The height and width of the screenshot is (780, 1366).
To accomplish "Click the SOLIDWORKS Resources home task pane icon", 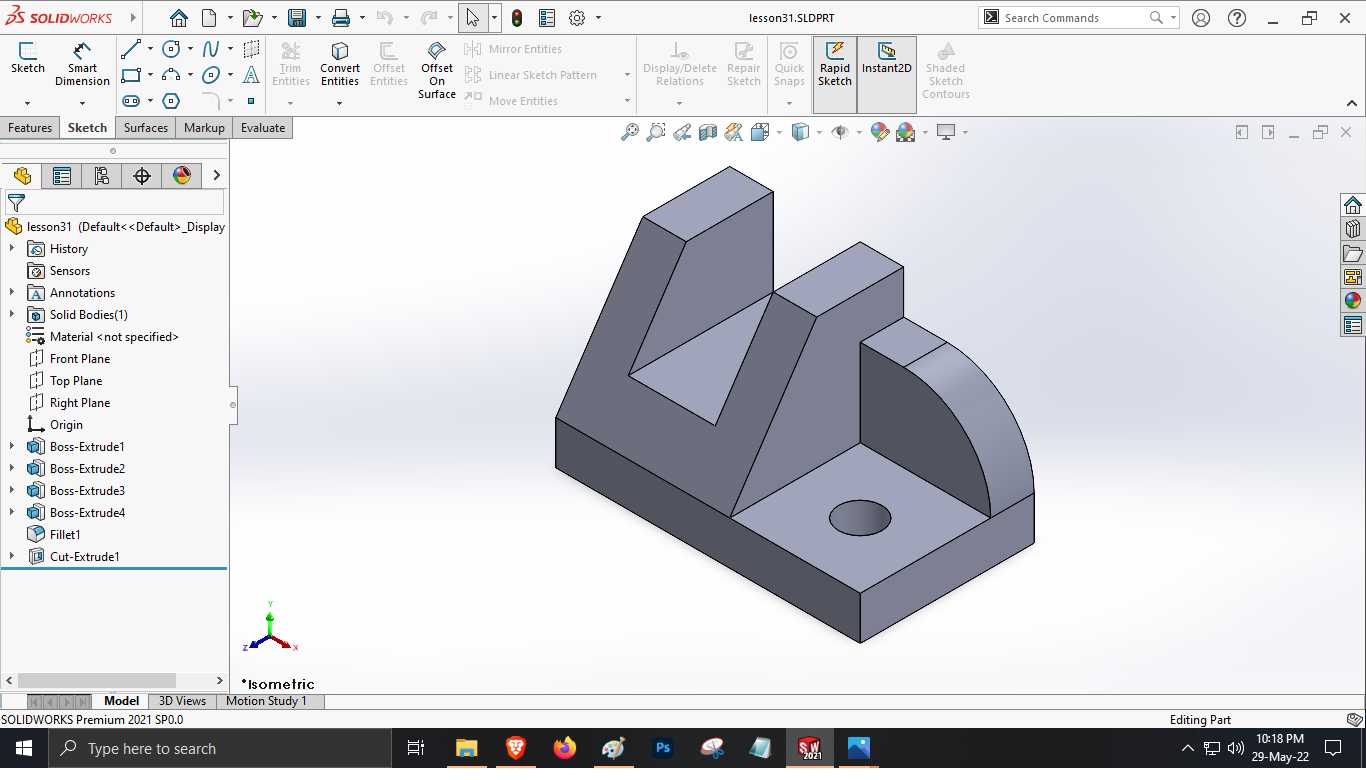I will coord(1353,205).
